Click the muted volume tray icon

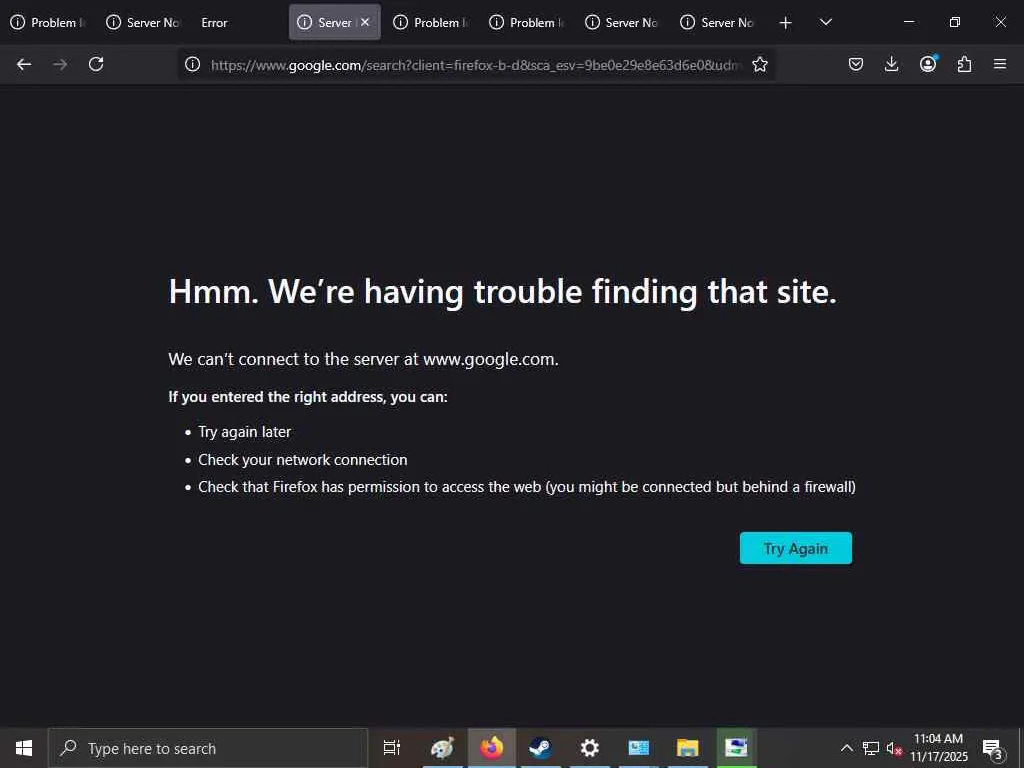(x=893, y=748)
